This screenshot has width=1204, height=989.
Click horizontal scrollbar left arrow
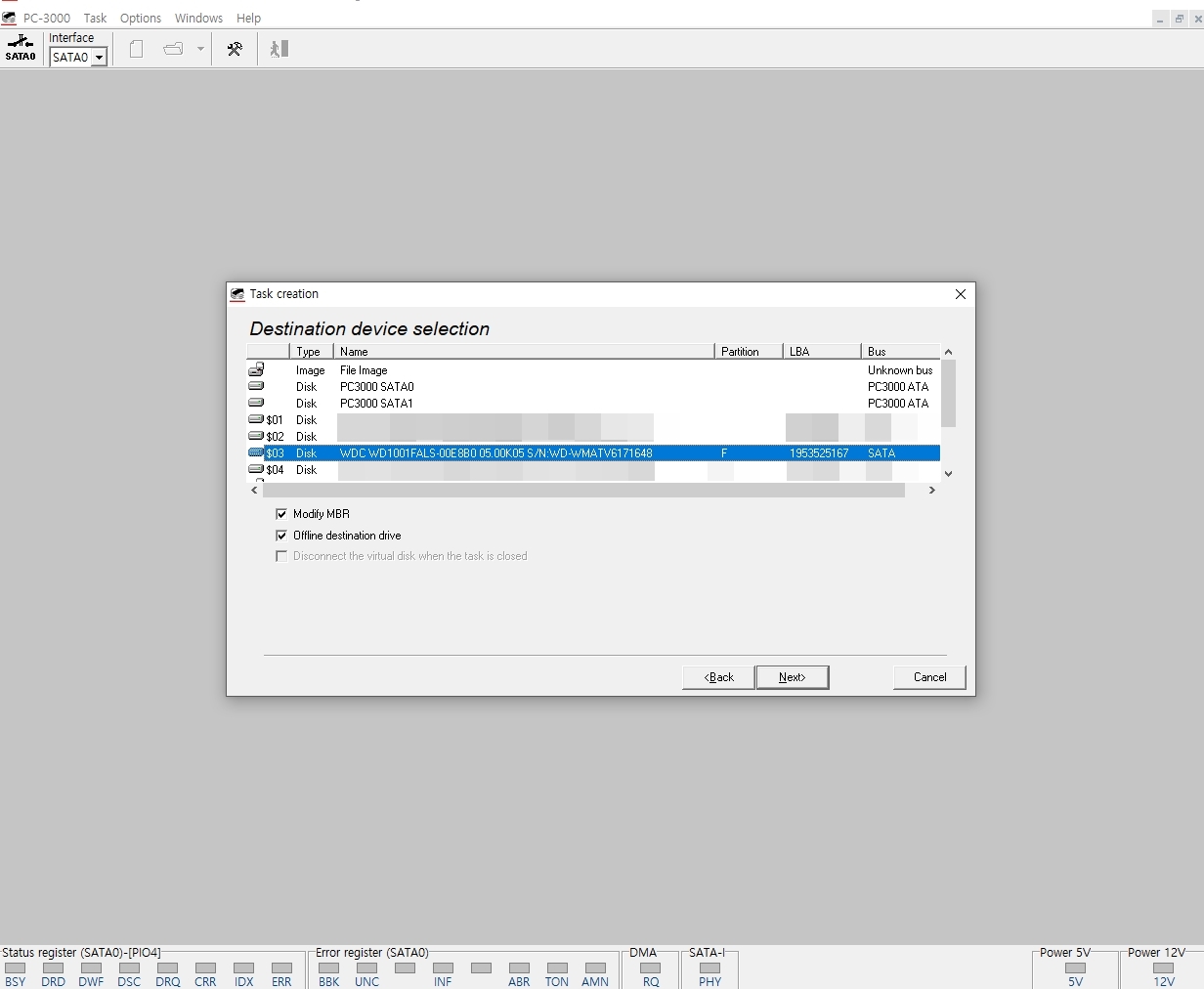pyautogui.click(x=255, y=491)
